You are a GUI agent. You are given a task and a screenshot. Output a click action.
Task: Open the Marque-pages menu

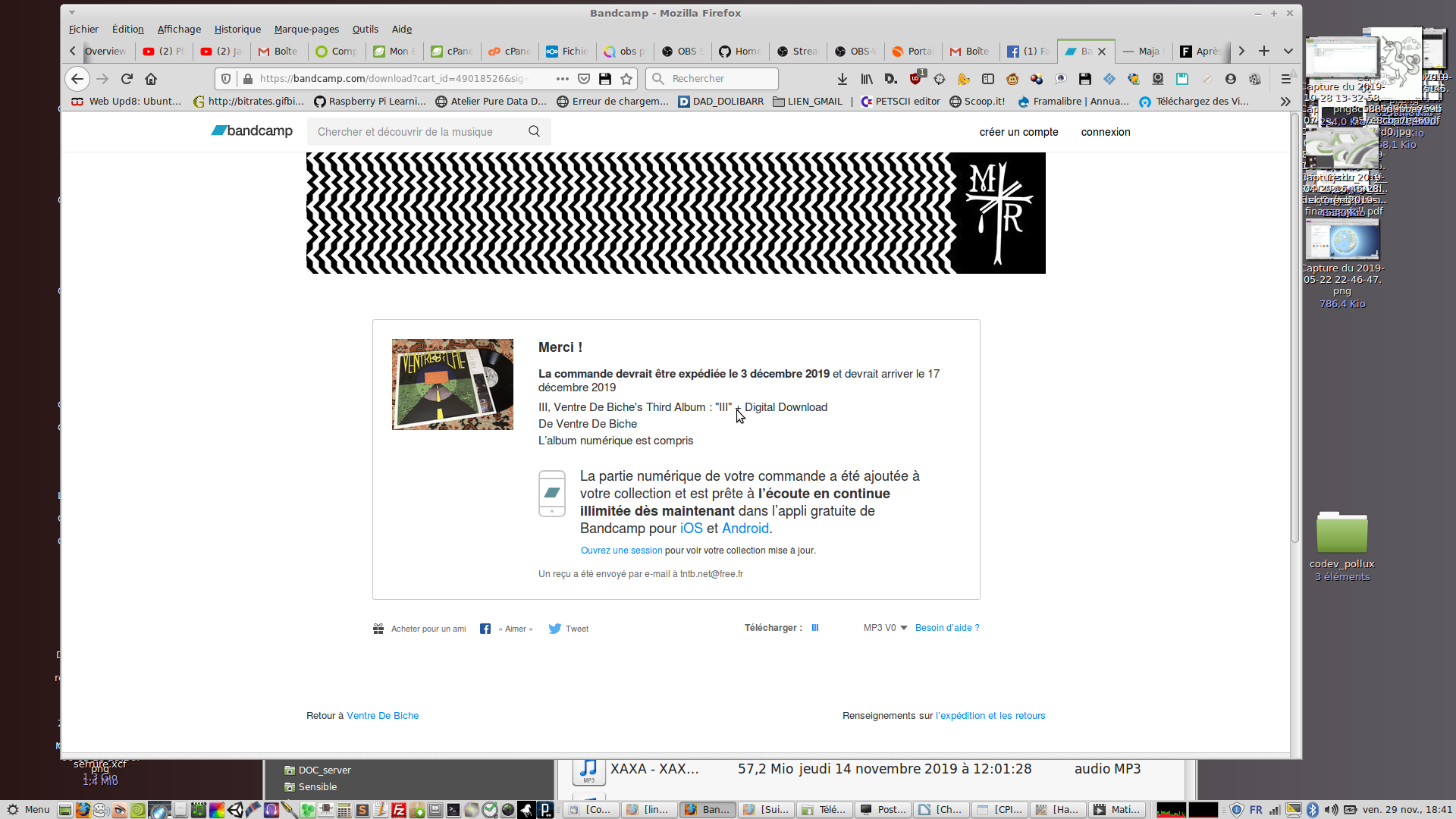pyautogui.click(x=306, y=29)
